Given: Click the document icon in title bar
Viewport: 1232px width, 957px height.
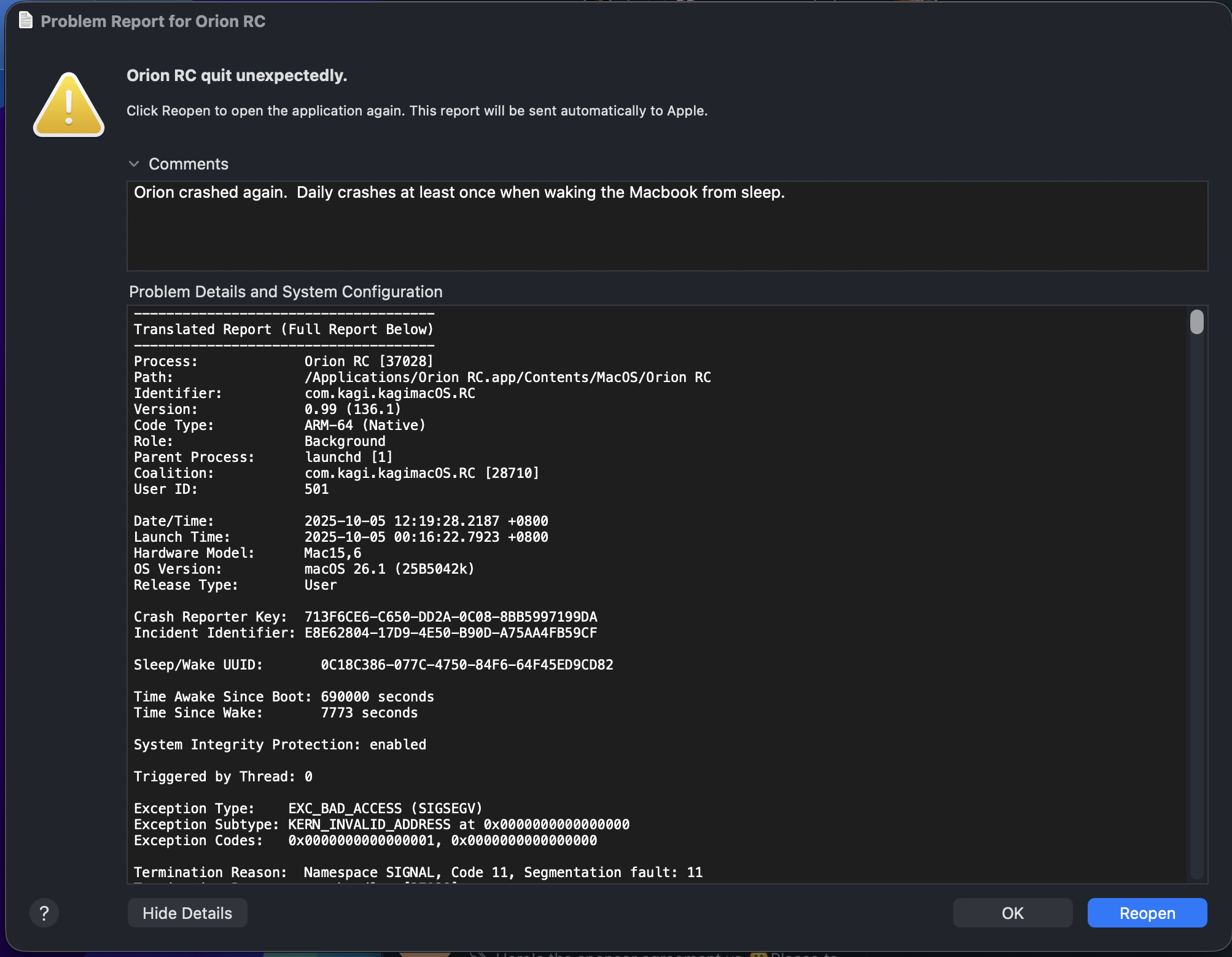Looking at the screenshot, I should 26,21.
